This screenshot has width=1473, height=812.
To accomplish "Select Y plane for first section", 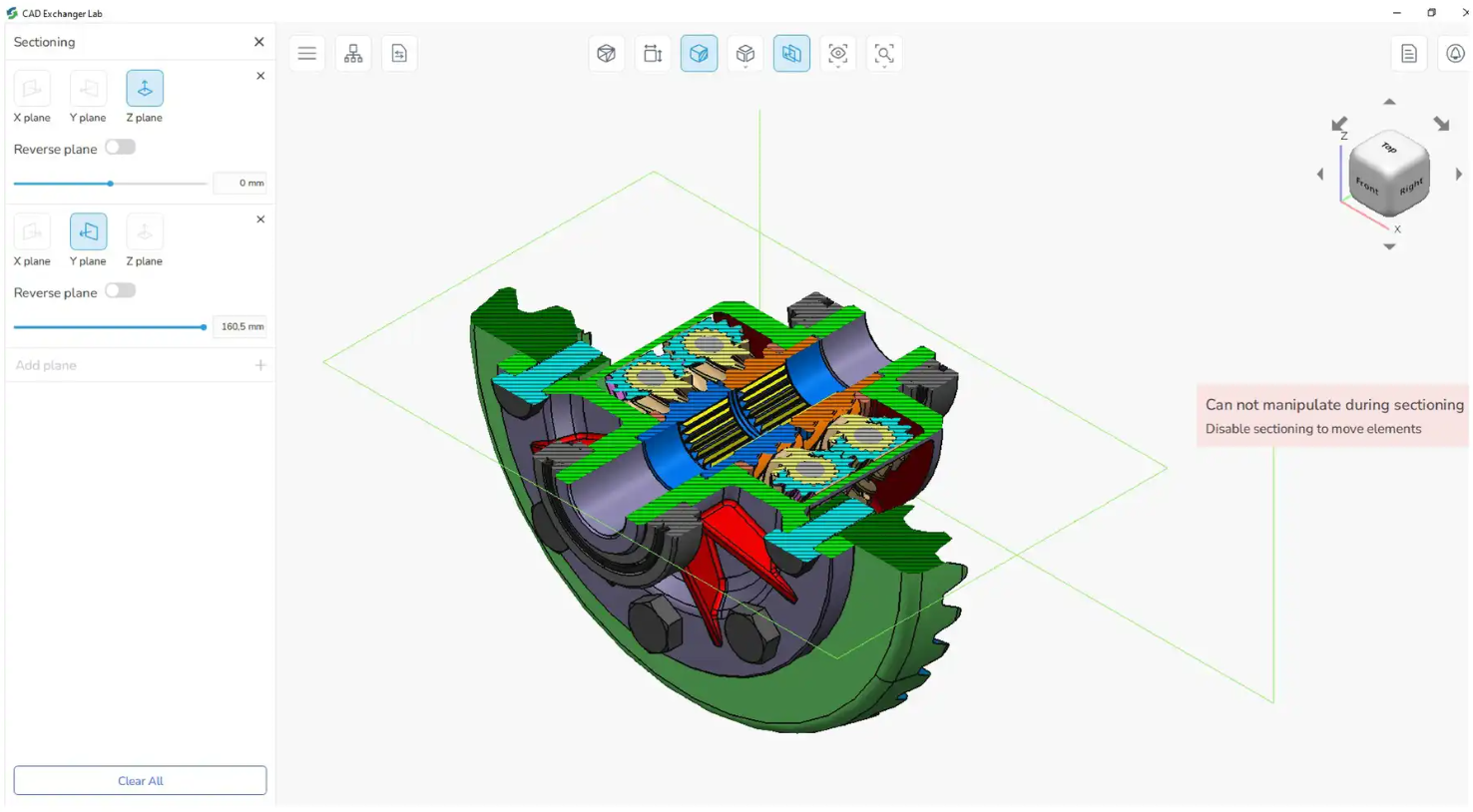I will (x=88, y=89).
